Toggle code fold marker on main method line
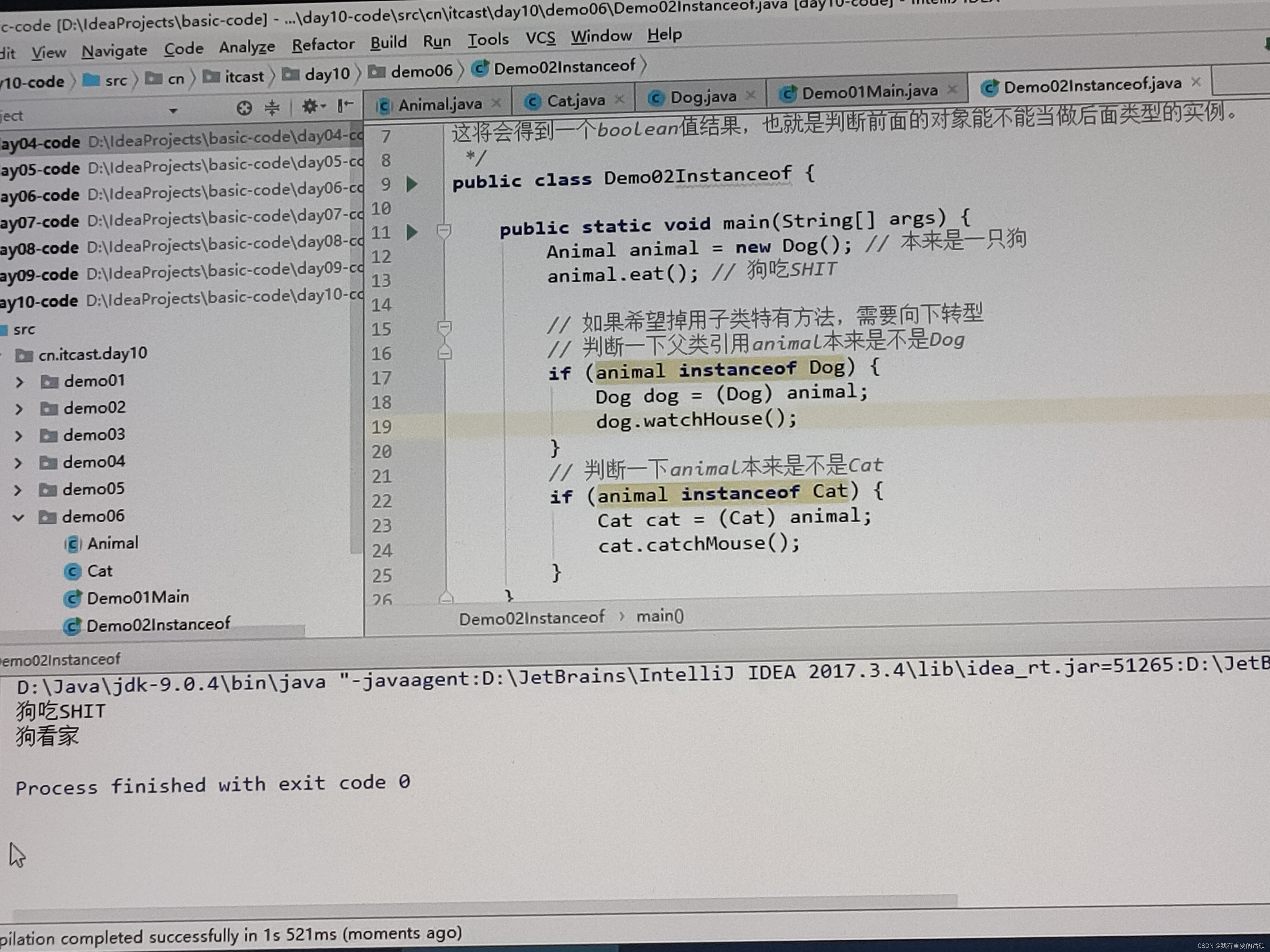The width and height of the screenshot is (1270, 952). tap(444, 231)
